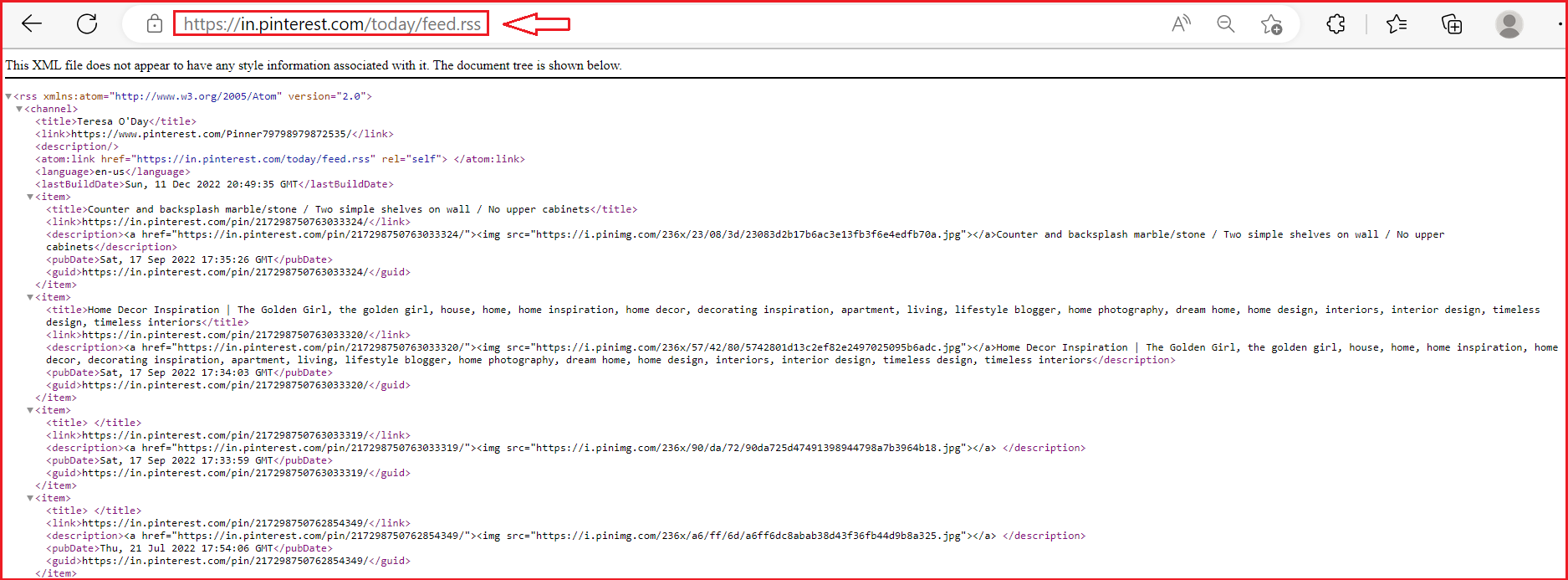The height and width of the screenshot is (580, 1568).
Task: Click the browser back arrow
Action: coord(32,24)
